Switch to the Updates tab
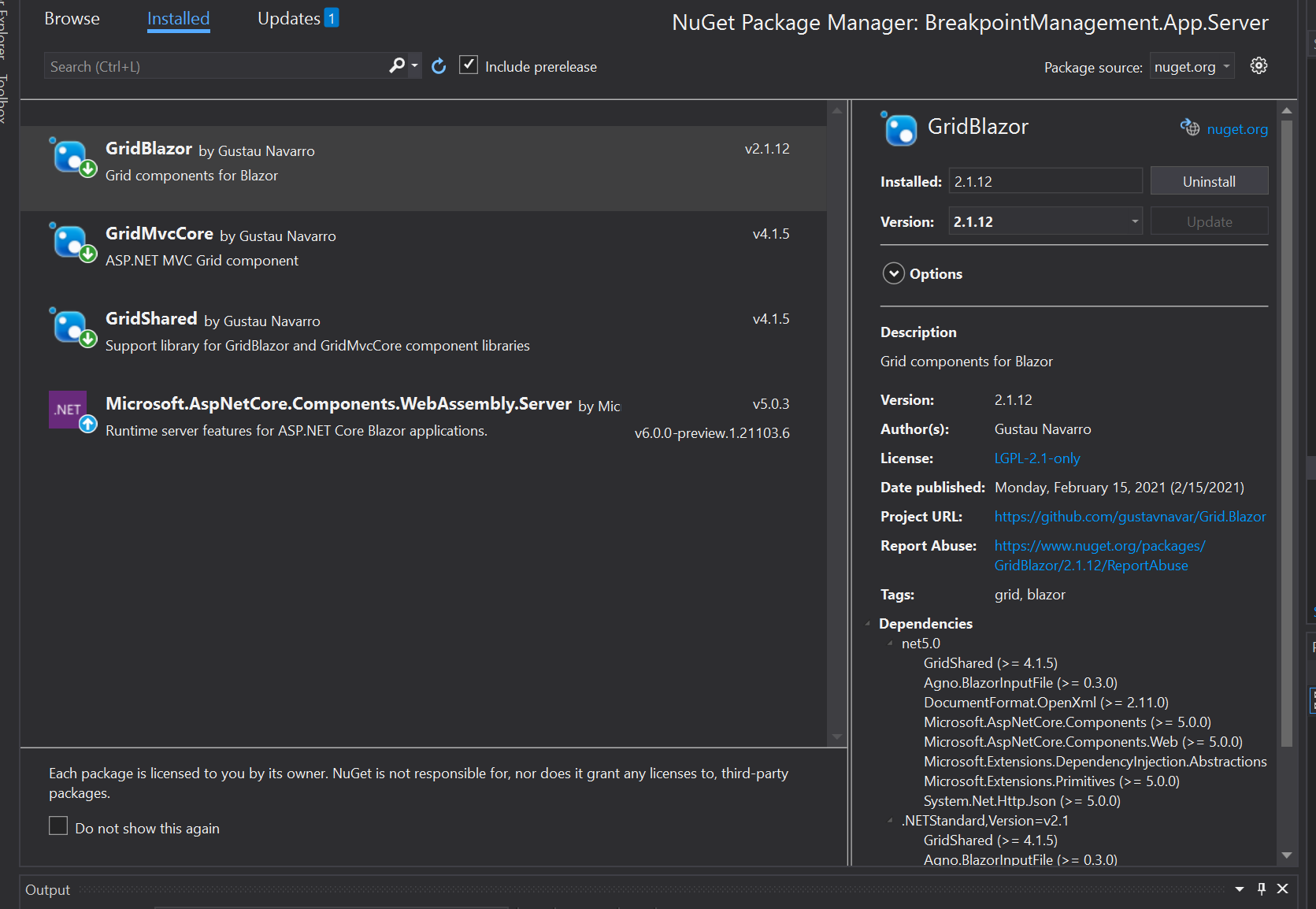This screenshot has width=1316, height=909. pyautogui.click(x=298, y=18)
